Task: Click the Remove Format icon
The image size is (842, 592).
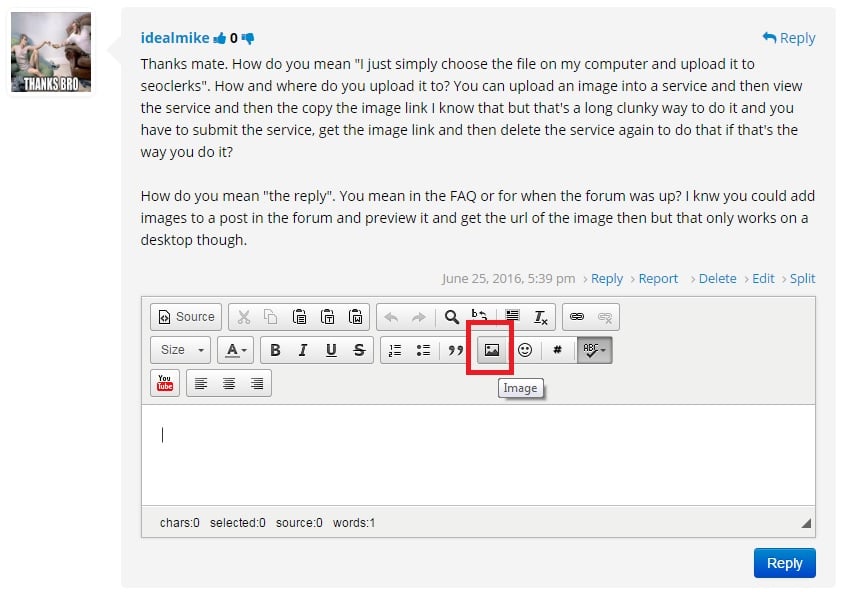Action: click(540, 317)
